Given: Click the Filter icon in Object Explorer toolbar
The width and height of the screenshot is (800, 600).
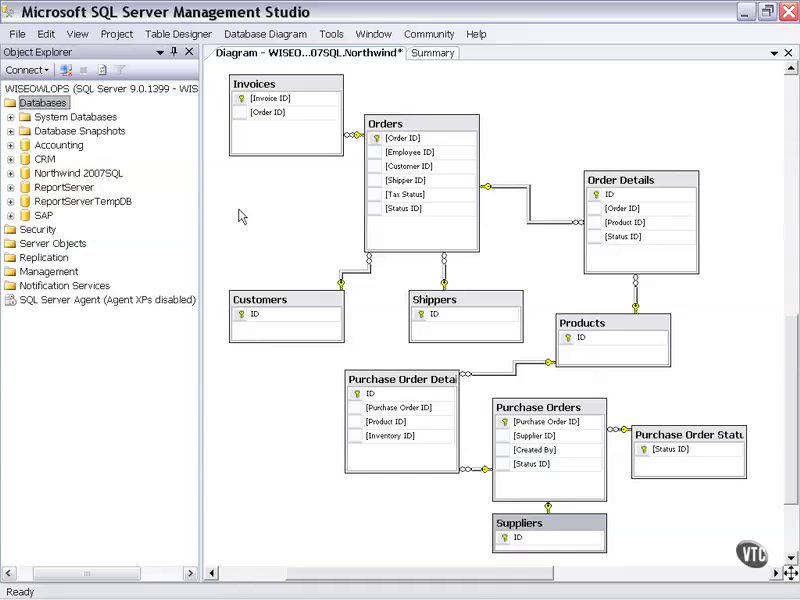Looking at the screenshot, I should (120, 70).
